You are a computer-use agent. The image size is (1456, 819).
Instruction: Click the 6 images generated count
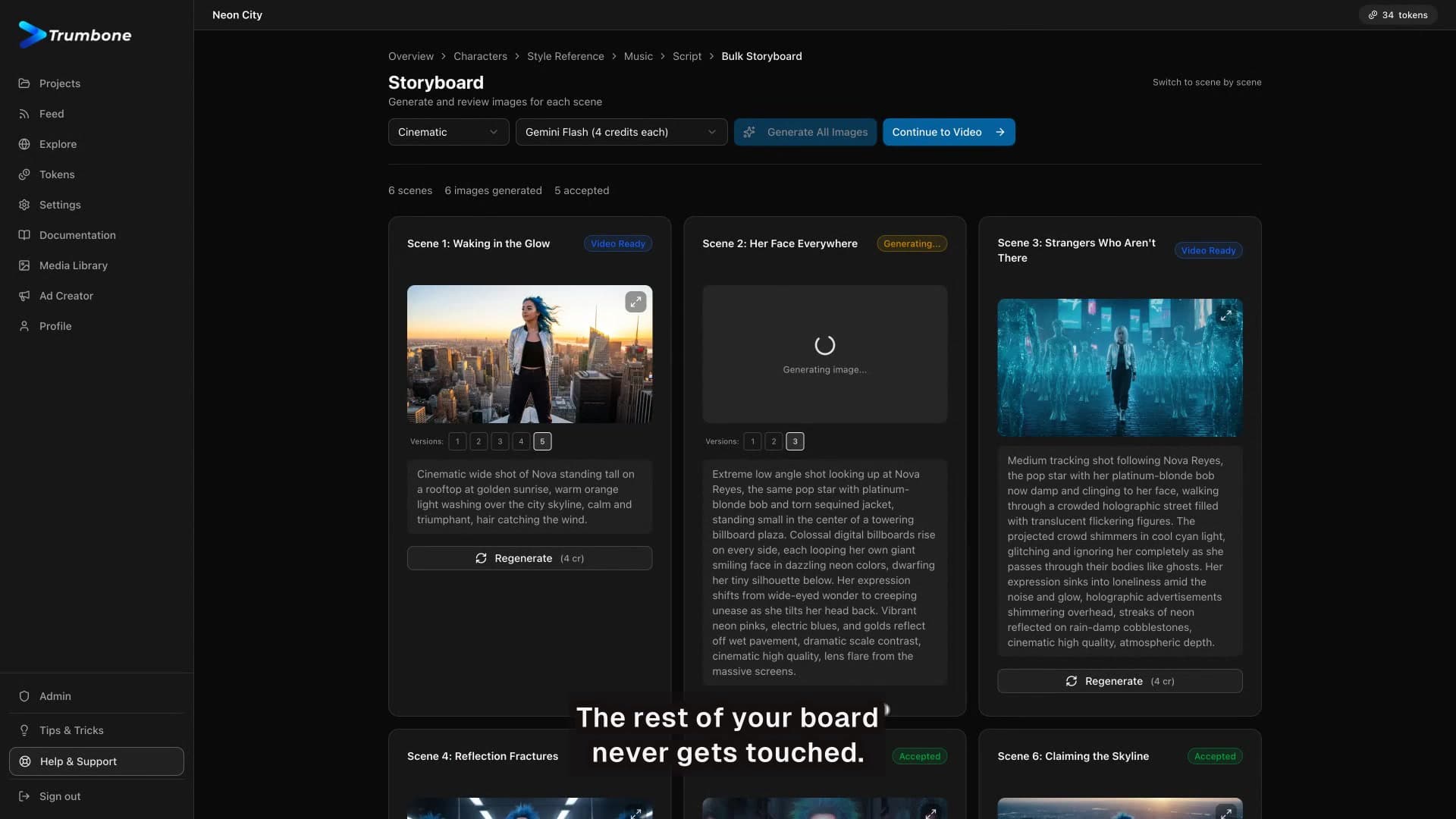pos(493,190)
